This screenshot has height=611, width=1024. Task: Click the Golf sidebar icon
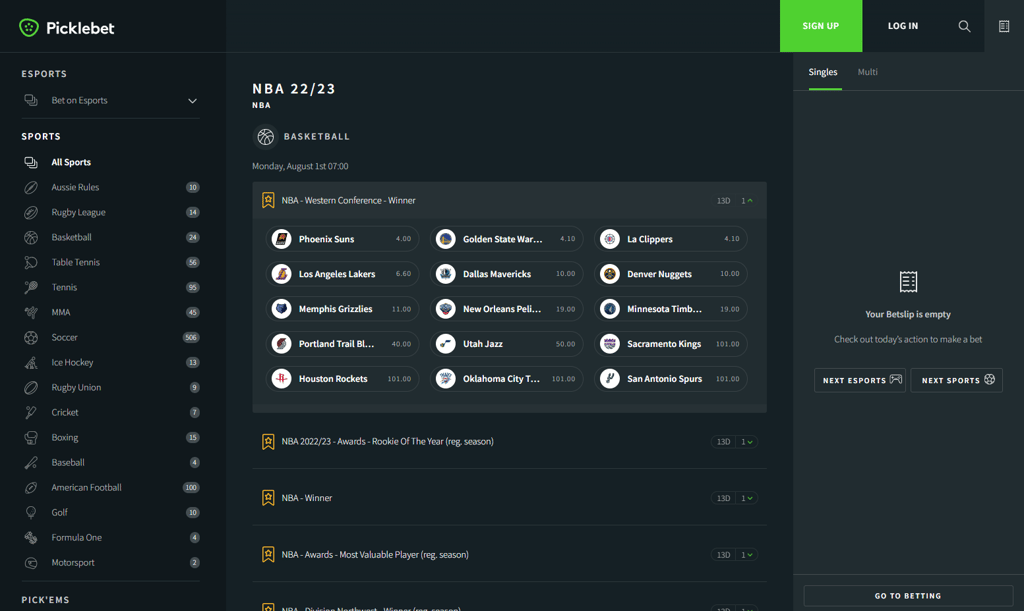[31, 512]
